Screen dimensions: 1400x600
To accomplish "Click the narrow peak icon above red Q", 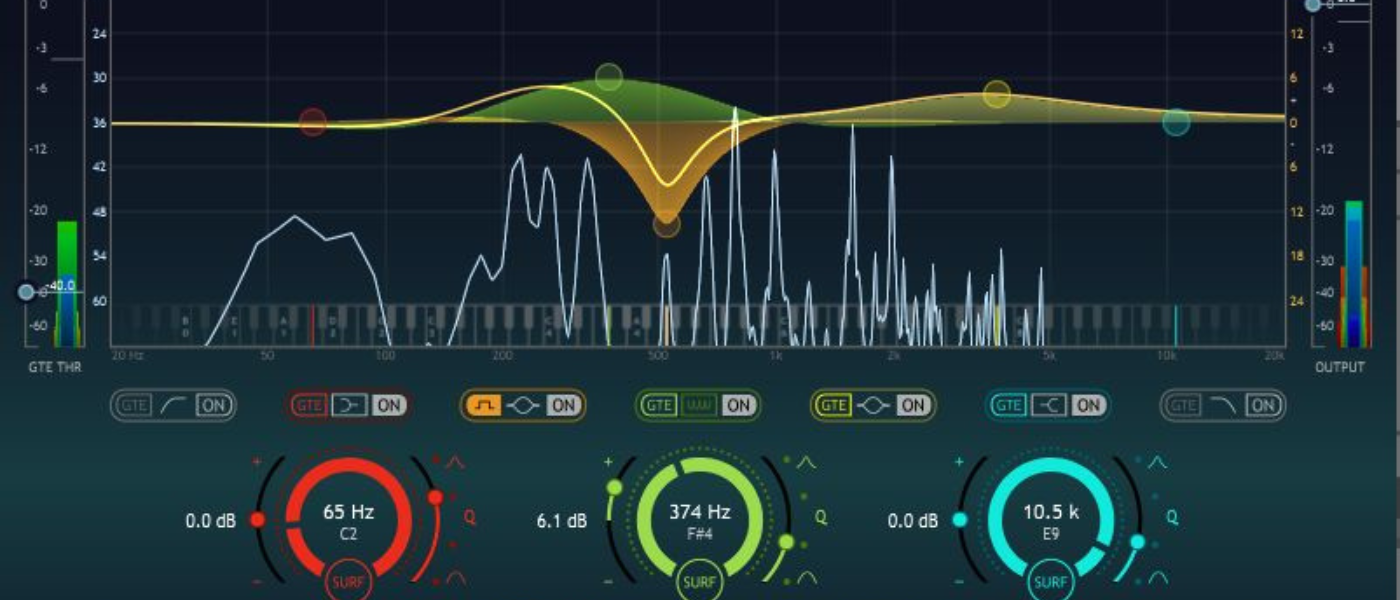I will tap(455, 462).
